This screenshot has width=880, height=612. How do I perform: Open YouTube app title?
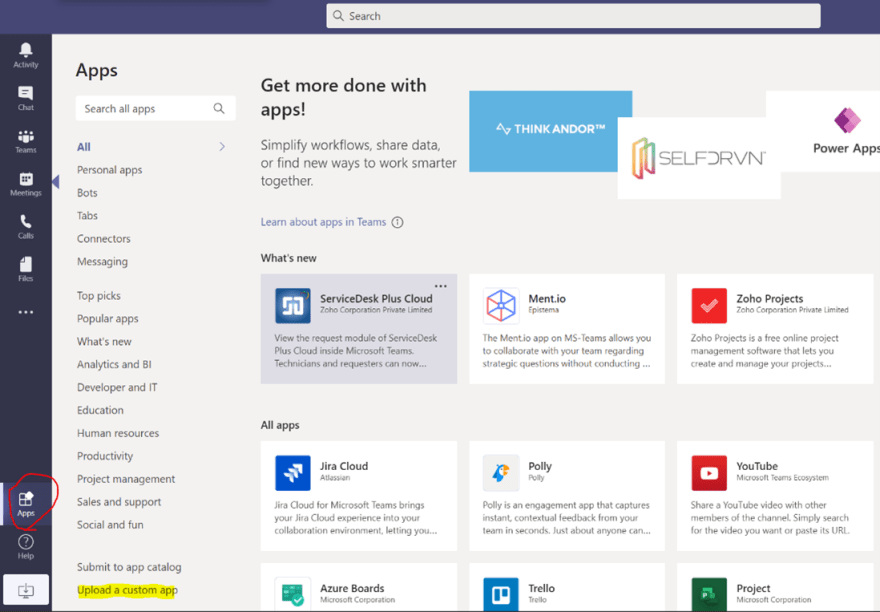[x=757, y=466]
